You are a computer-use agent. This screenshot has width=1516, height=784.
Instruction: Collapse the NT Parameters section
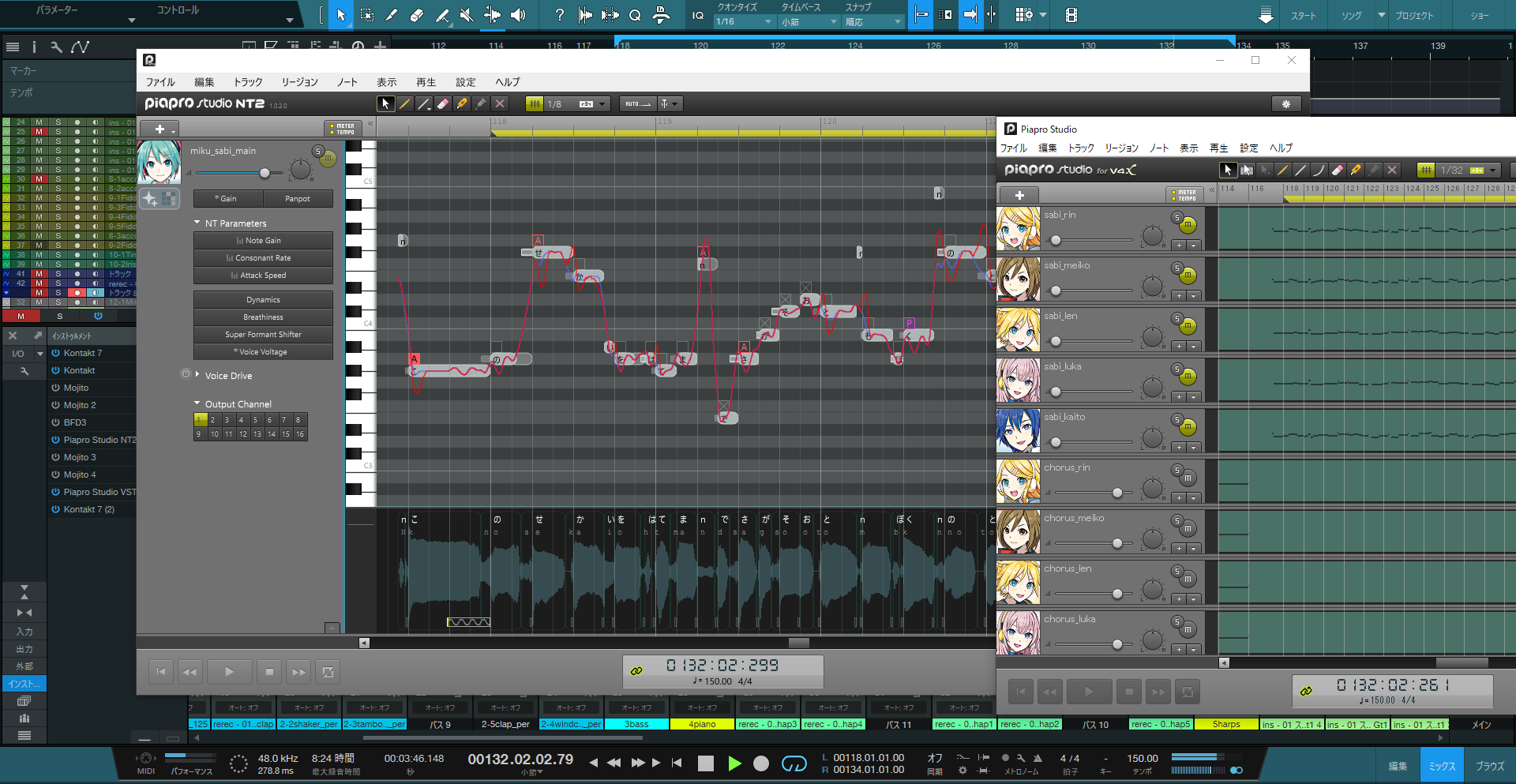coord(197,223)
